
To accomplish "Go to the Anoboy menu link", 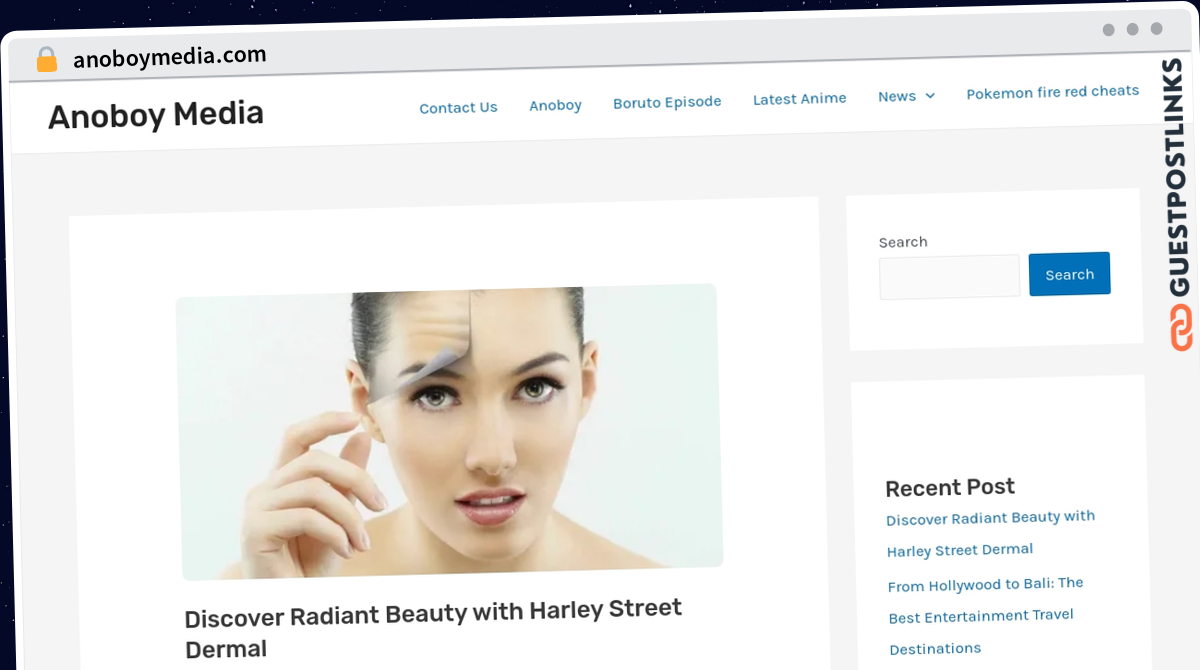I will (555, 104).
